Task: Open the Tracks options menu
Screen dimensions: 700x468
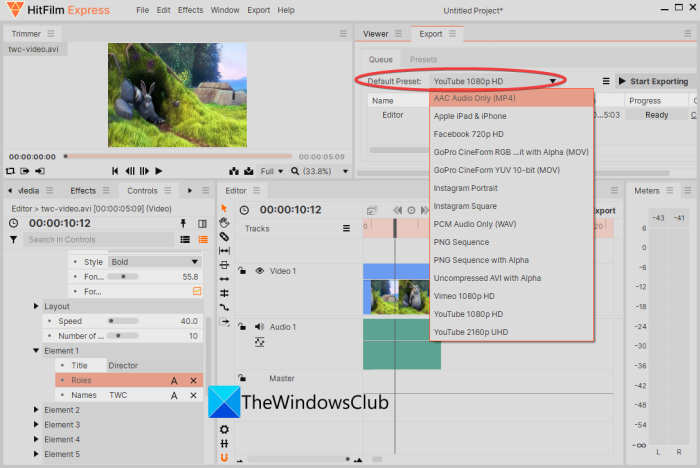Action: tap(346, 229)
